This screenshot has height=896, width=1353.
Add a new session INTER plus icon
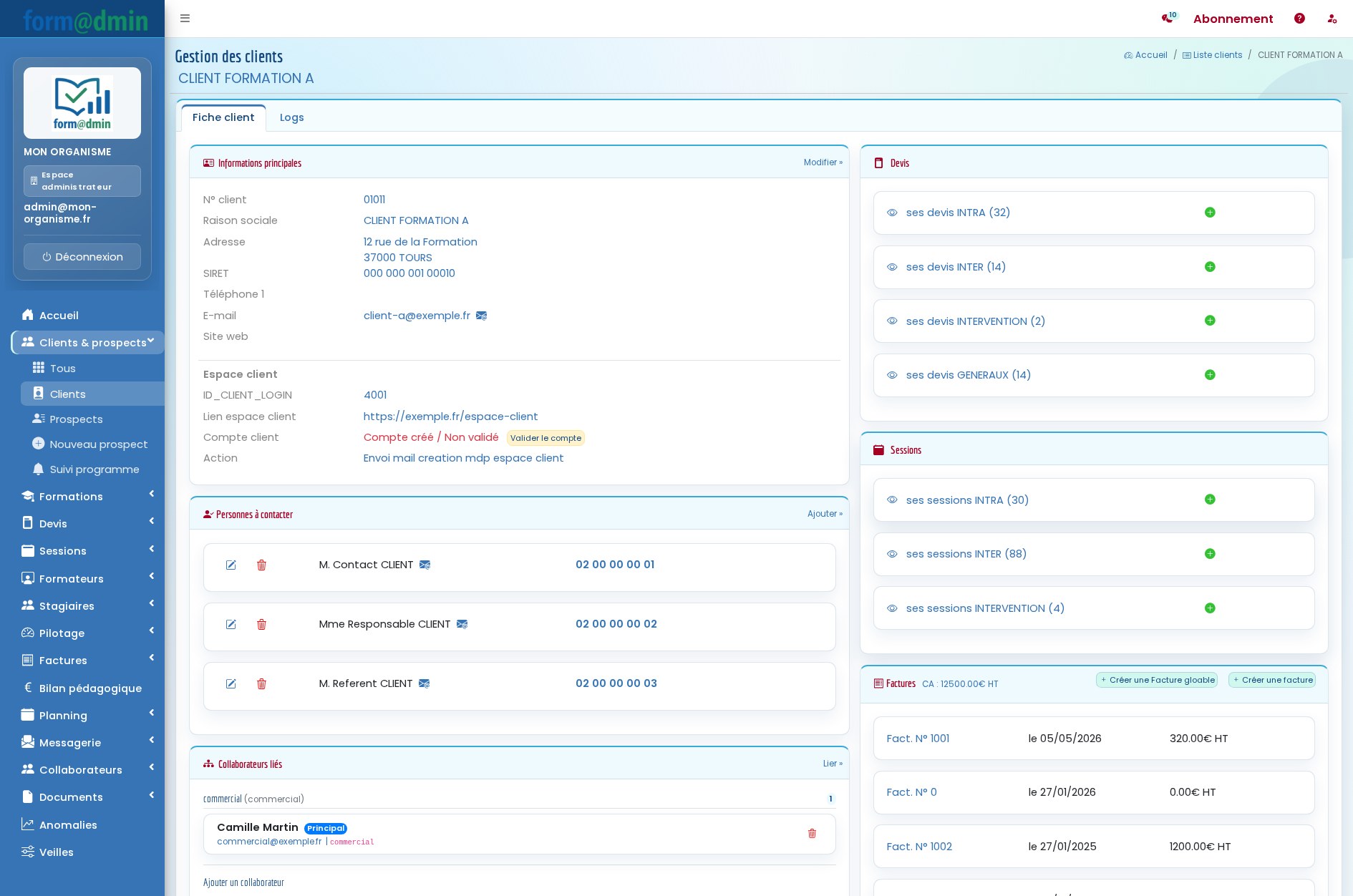(x=1210, y=554)
